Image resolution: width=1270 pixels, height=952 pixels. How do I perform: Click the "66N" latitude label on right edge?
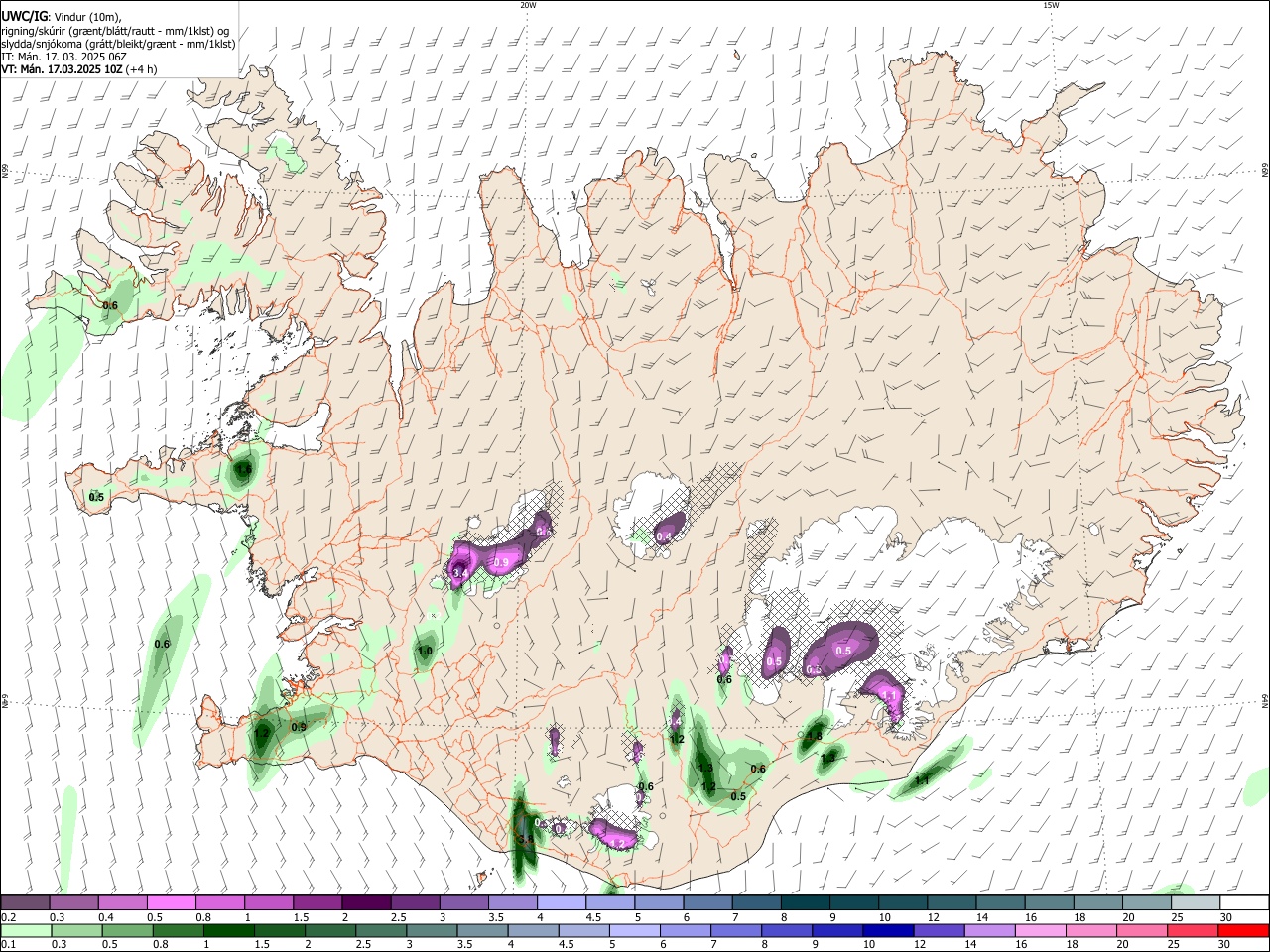(x=1265, y=172)
